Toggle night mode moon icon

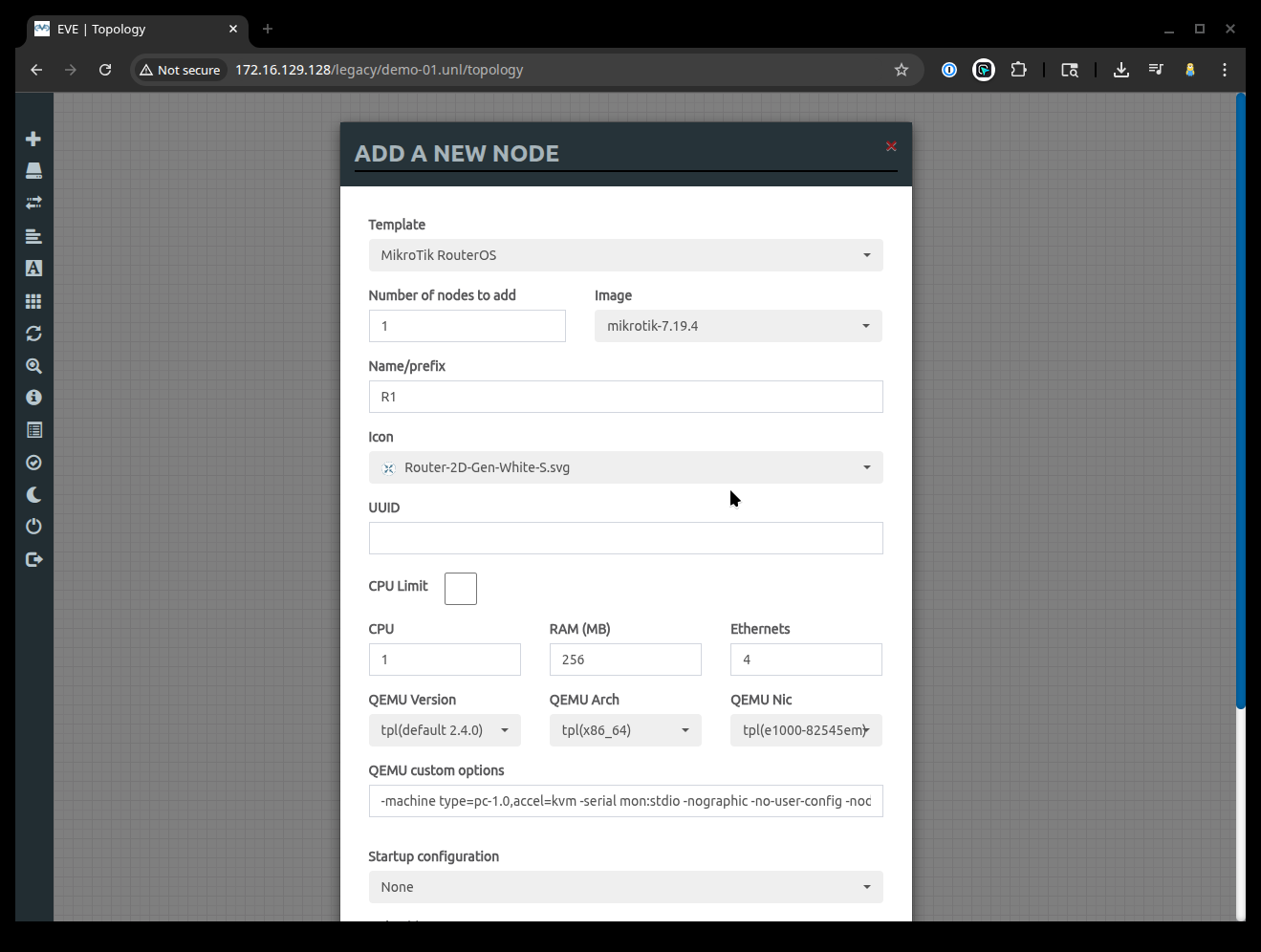33,494
